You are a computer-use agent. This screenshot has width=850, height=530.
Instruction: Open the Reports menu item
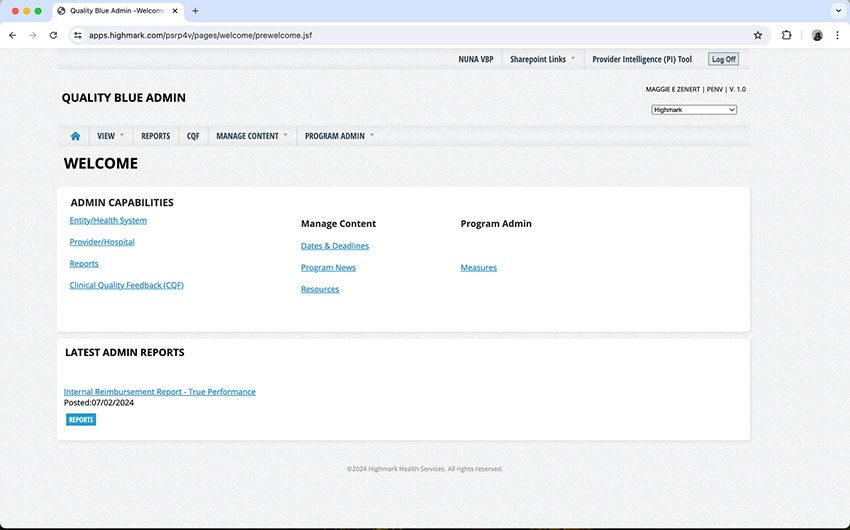[x=155, y=136]
